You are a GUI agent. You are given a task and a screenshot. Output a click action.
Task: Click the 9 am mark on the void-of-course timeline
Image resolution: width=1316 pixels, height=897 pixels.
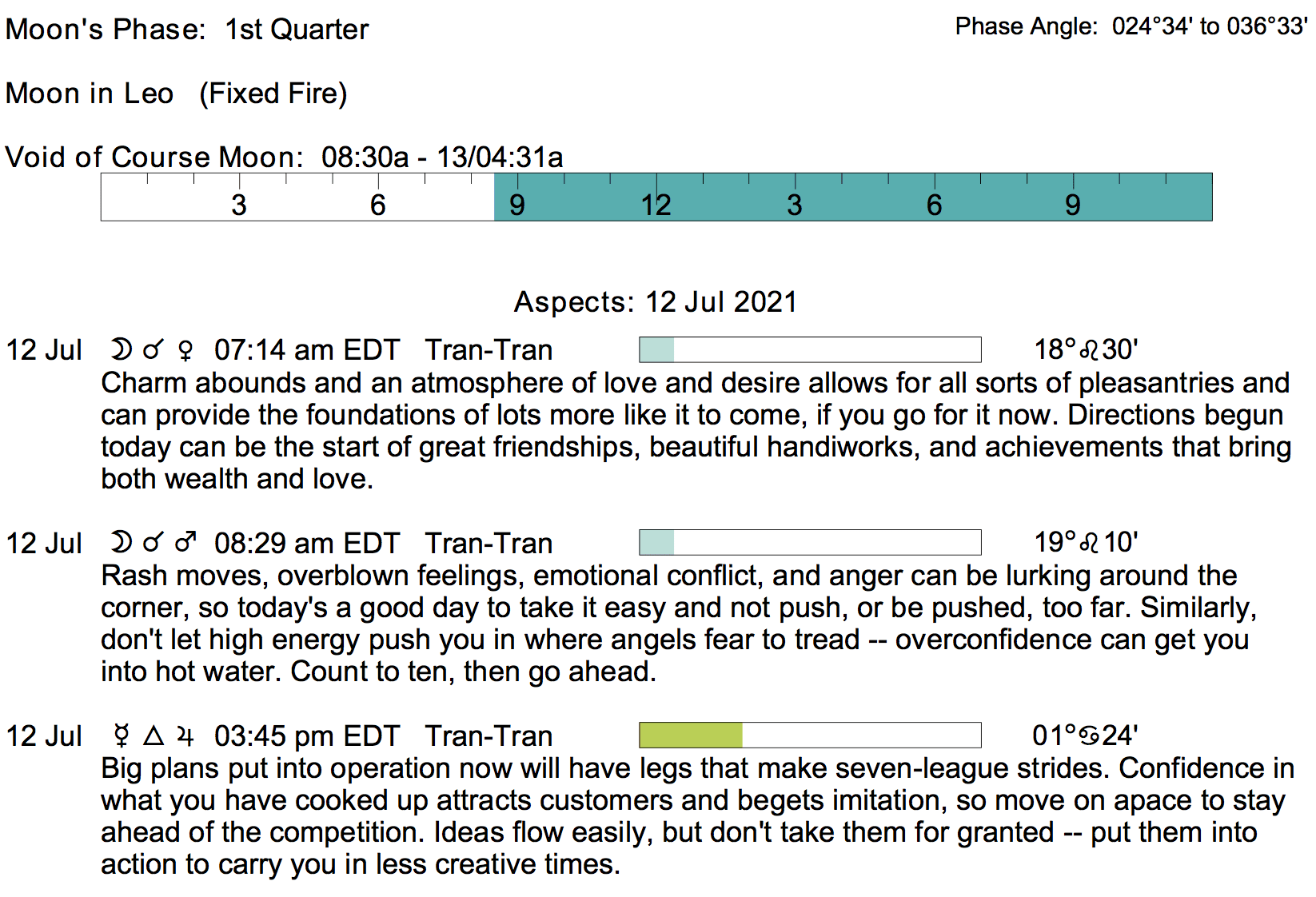pos(517,205)
